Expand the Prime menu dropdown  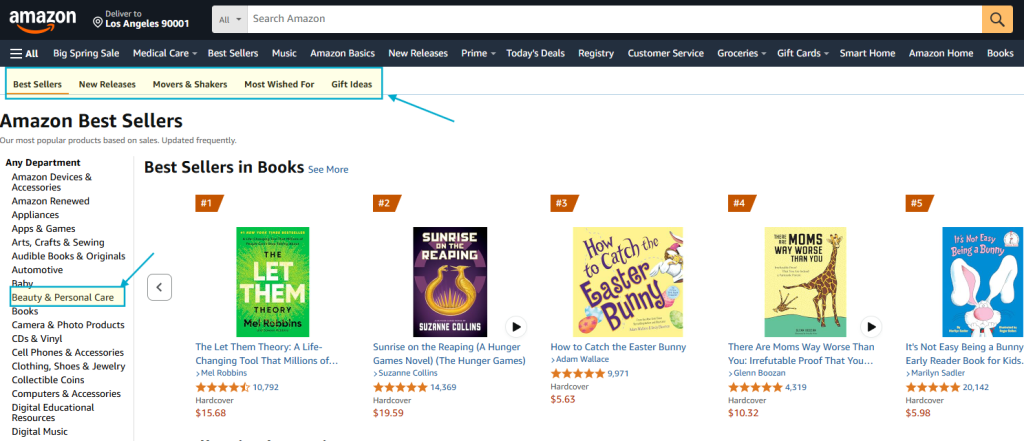[x=478, y=53]
